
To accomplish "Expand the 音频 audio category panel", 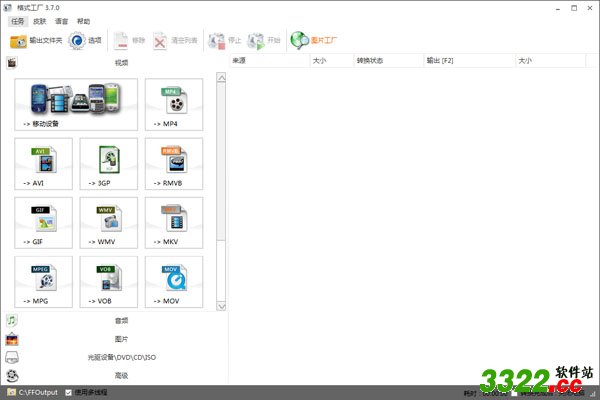I will [120, 321].
